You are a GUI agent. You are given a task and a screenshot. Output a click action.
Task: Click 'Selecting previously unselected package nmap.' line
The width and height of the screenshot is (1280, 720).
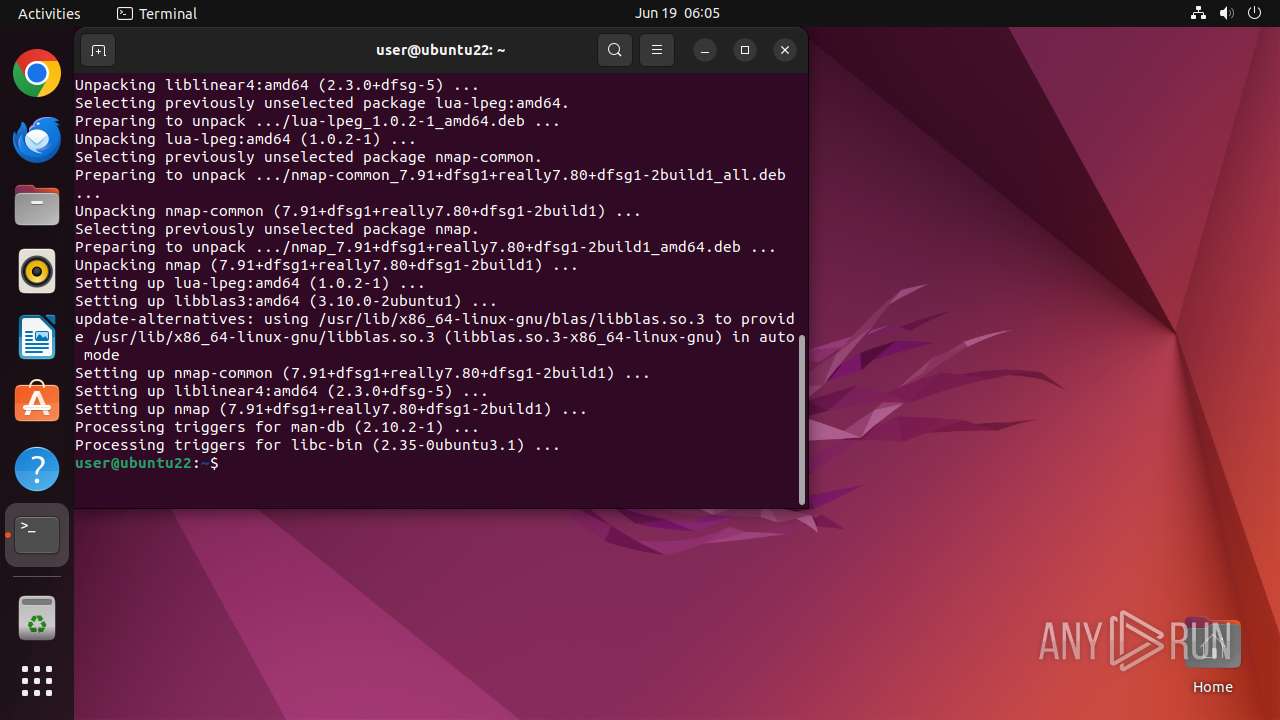click(277, 229)
